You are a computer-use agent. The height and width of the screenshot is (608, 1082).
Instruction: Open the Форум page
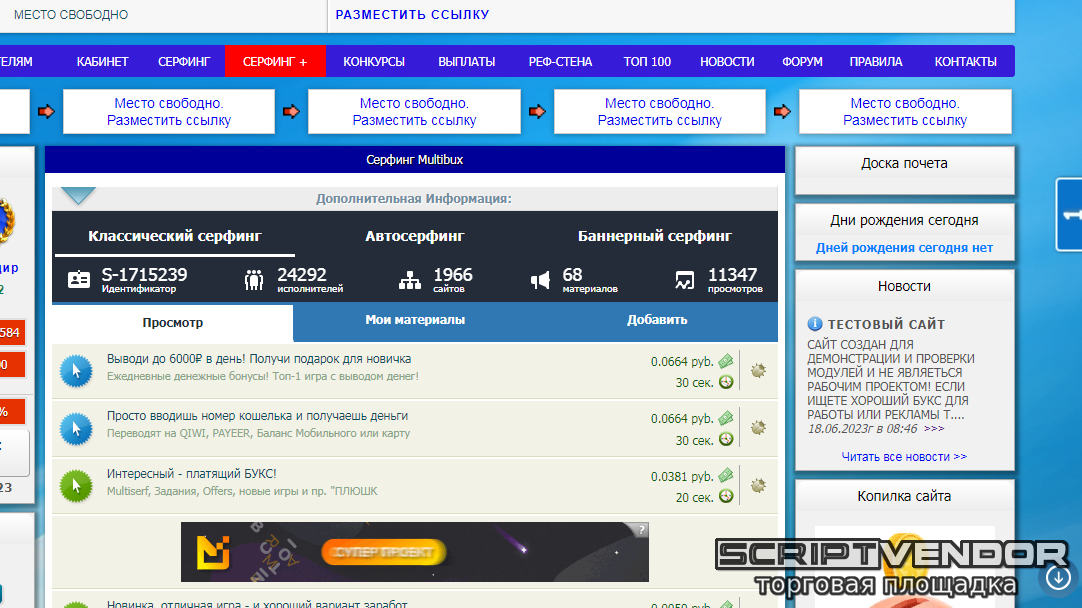(x=802, y=61)
